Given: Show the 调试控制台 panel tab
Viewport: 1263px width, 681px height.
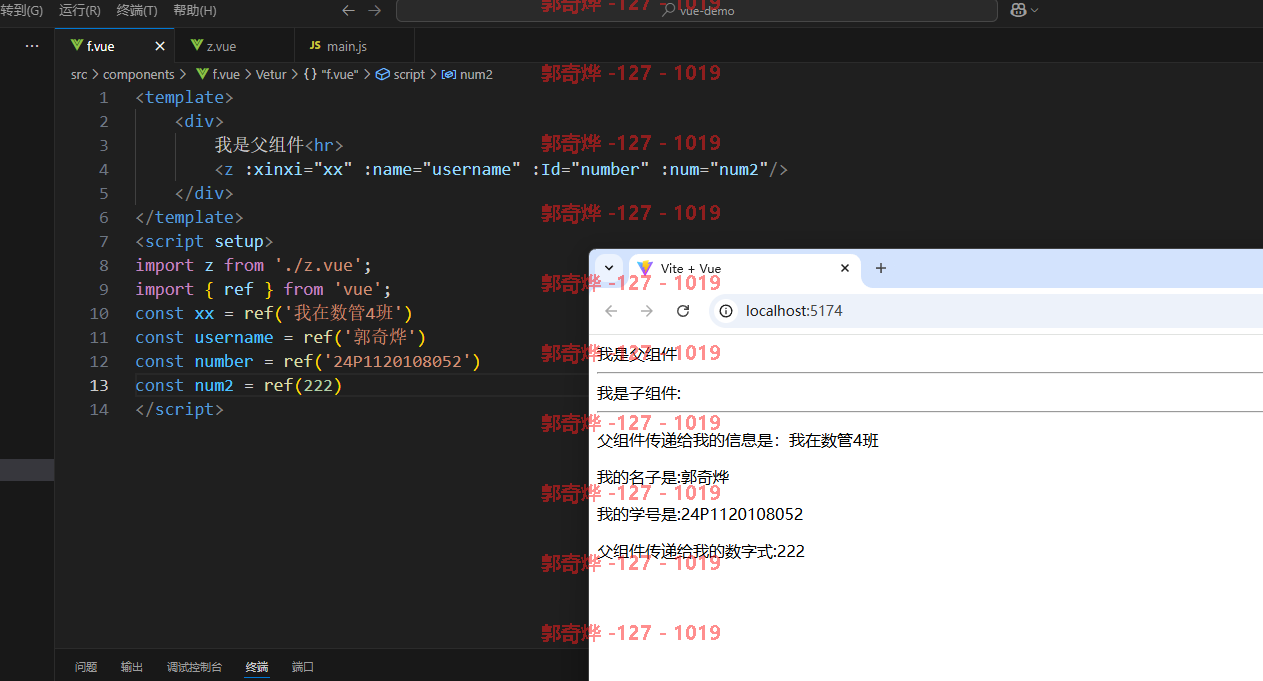Looking at the screenshot, I should click(195, 667).
